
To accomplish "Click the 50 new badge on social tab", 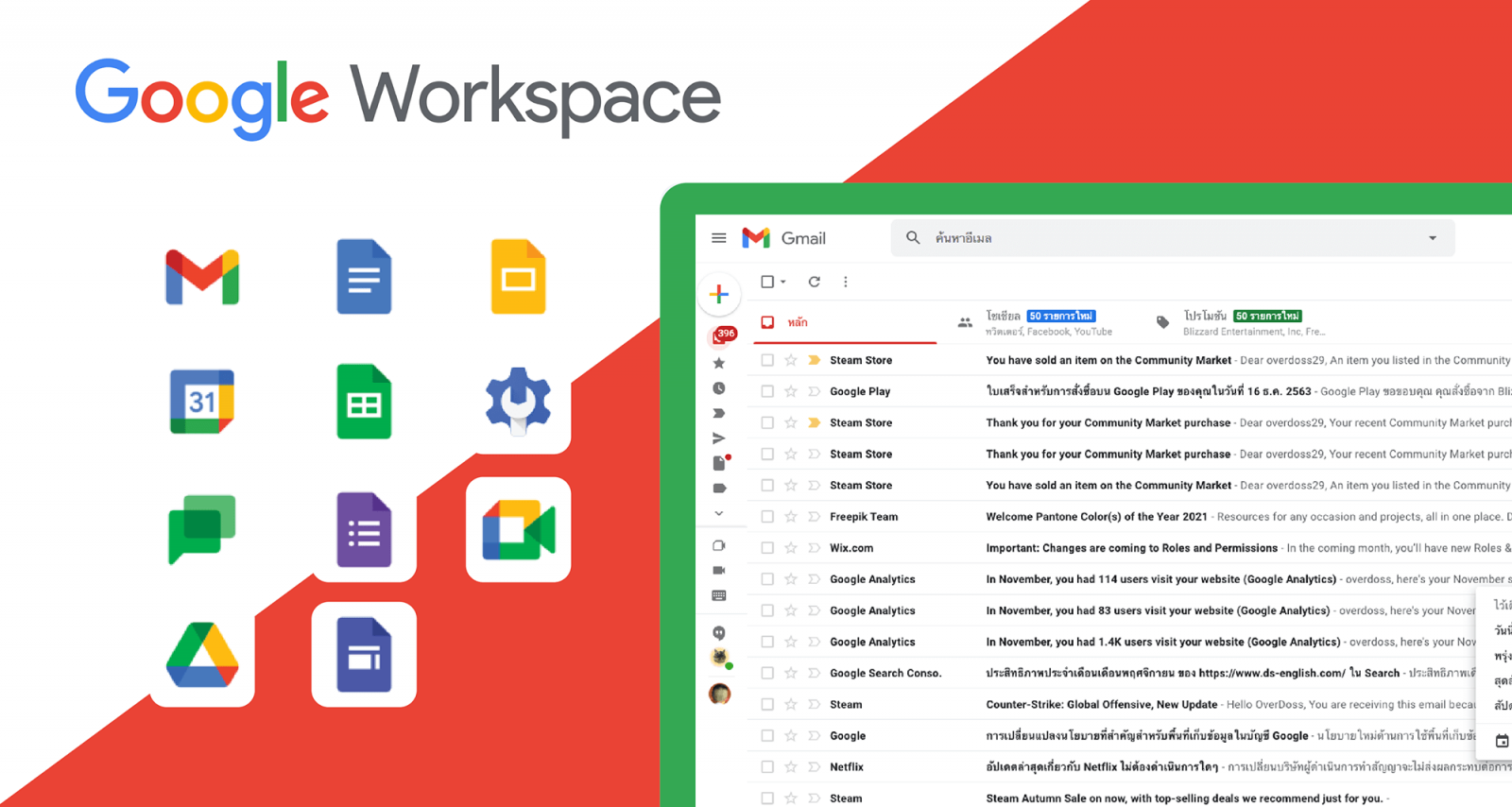I will point(1061,316).
